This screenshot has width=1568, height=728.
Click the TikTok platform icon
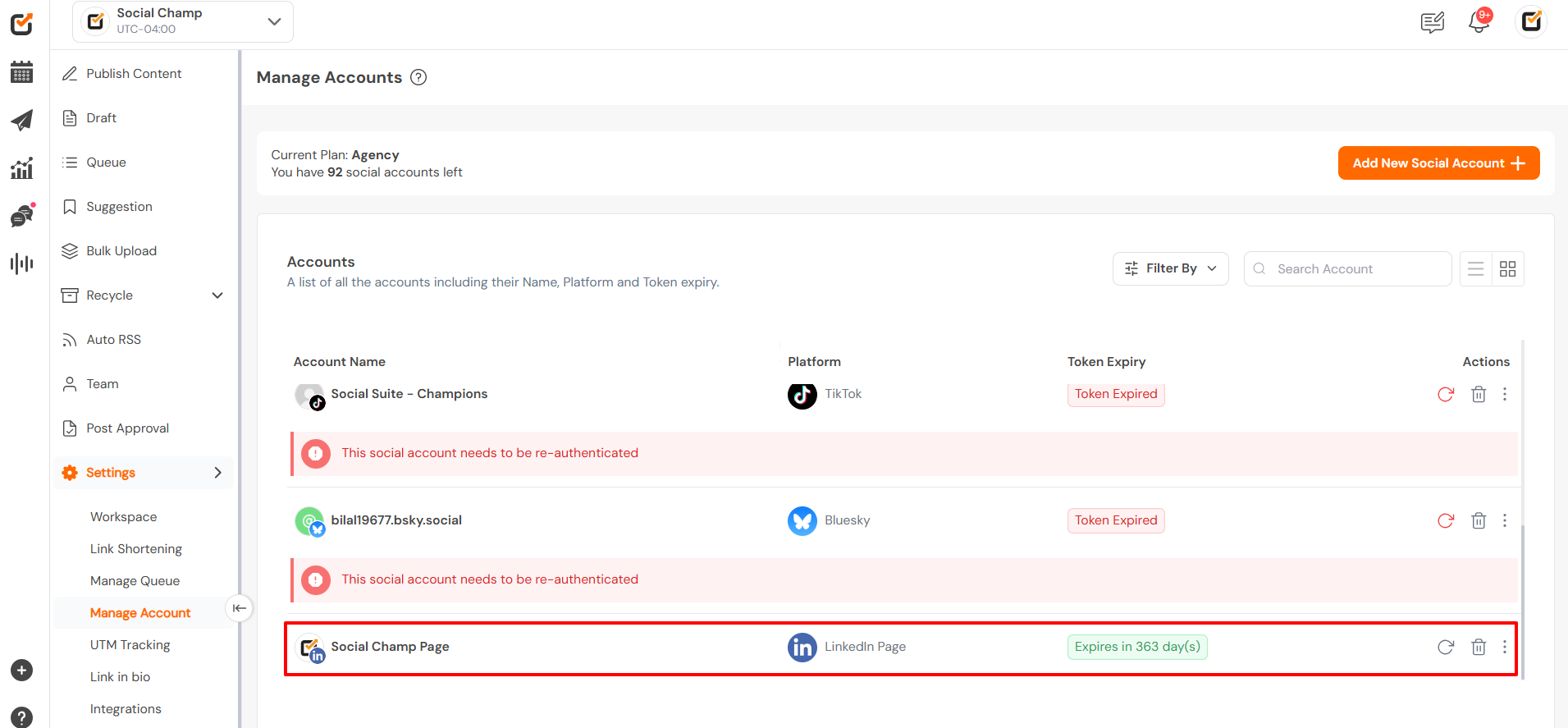click(802, 394)
